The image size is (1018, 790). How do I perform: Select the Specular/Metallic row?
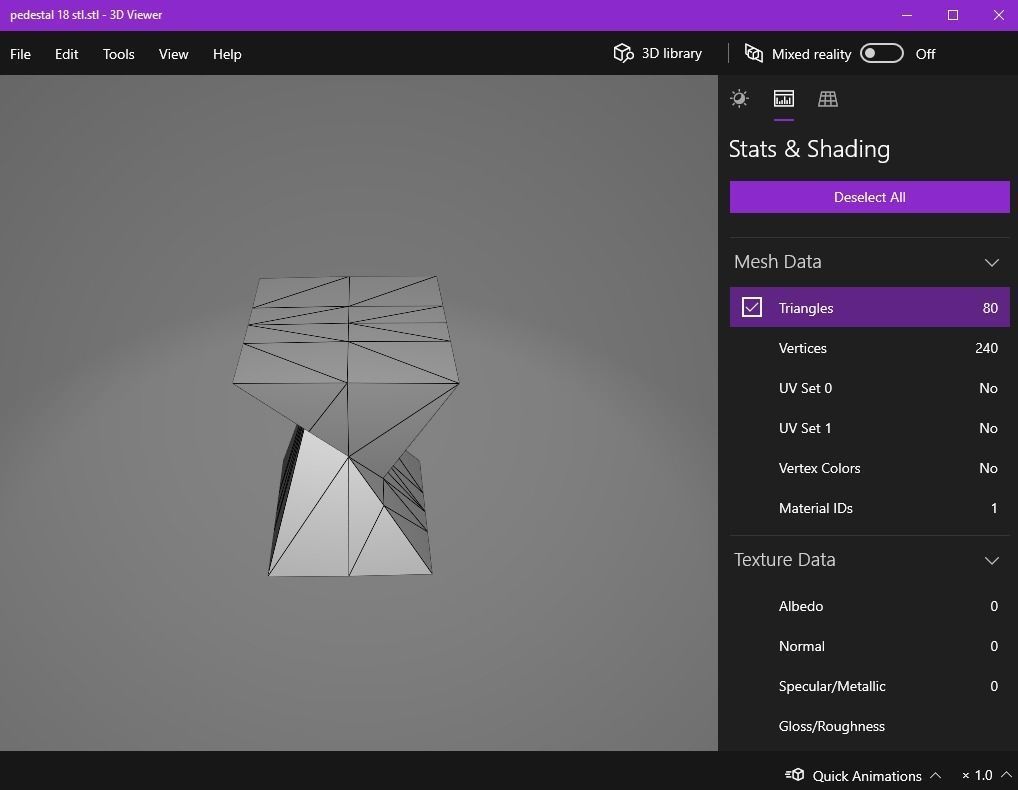(869, 686)
